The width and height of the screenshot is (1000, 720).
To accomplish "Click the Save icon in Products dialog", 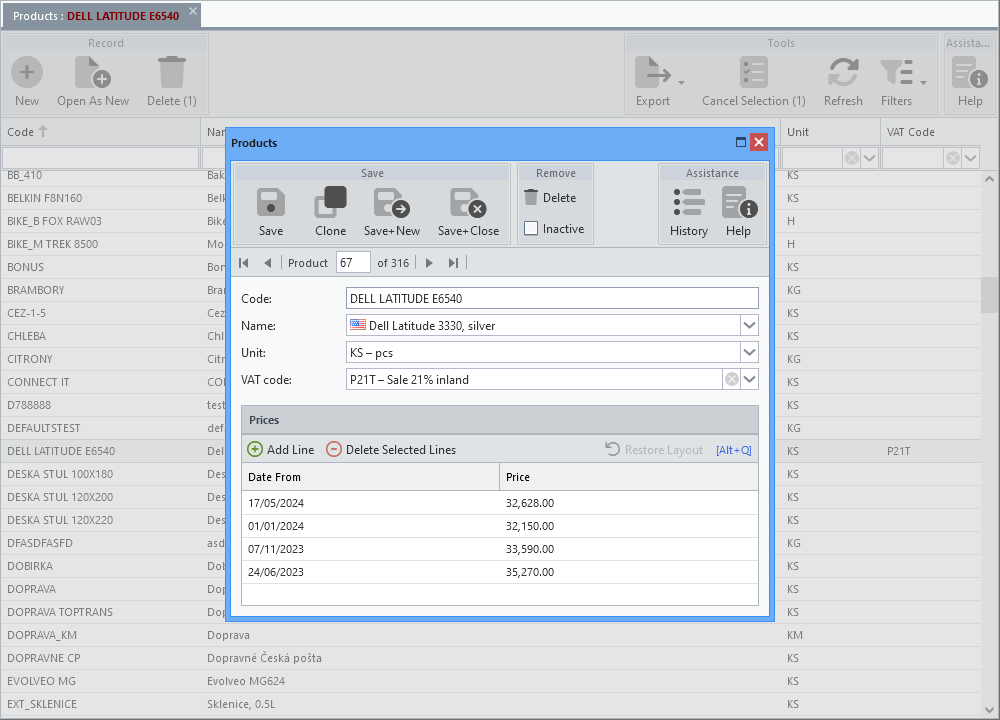I will click(x=270, y=203).
